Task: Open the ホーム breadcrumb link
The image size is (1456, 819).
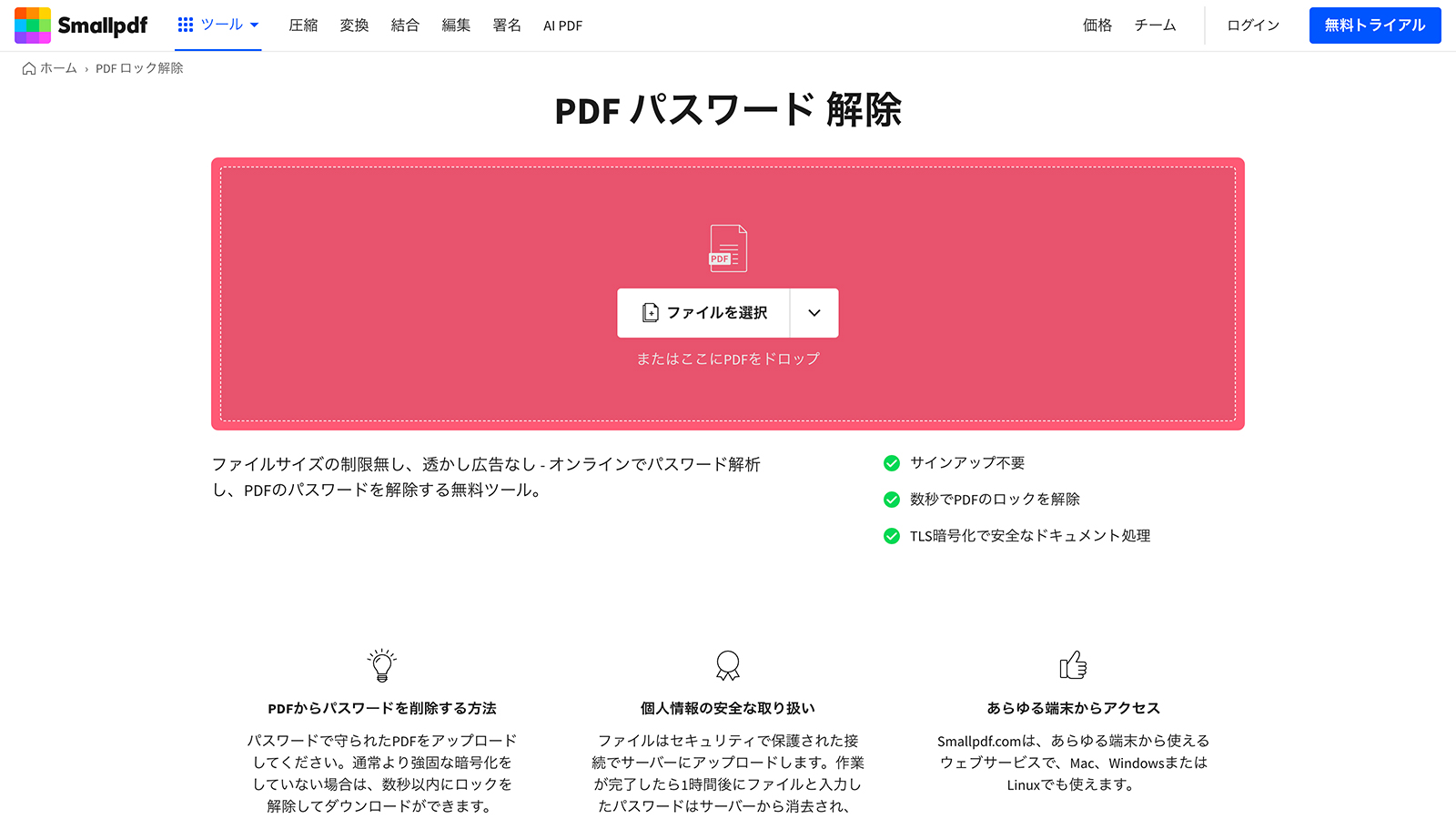Action: click(x=58, y=68)
